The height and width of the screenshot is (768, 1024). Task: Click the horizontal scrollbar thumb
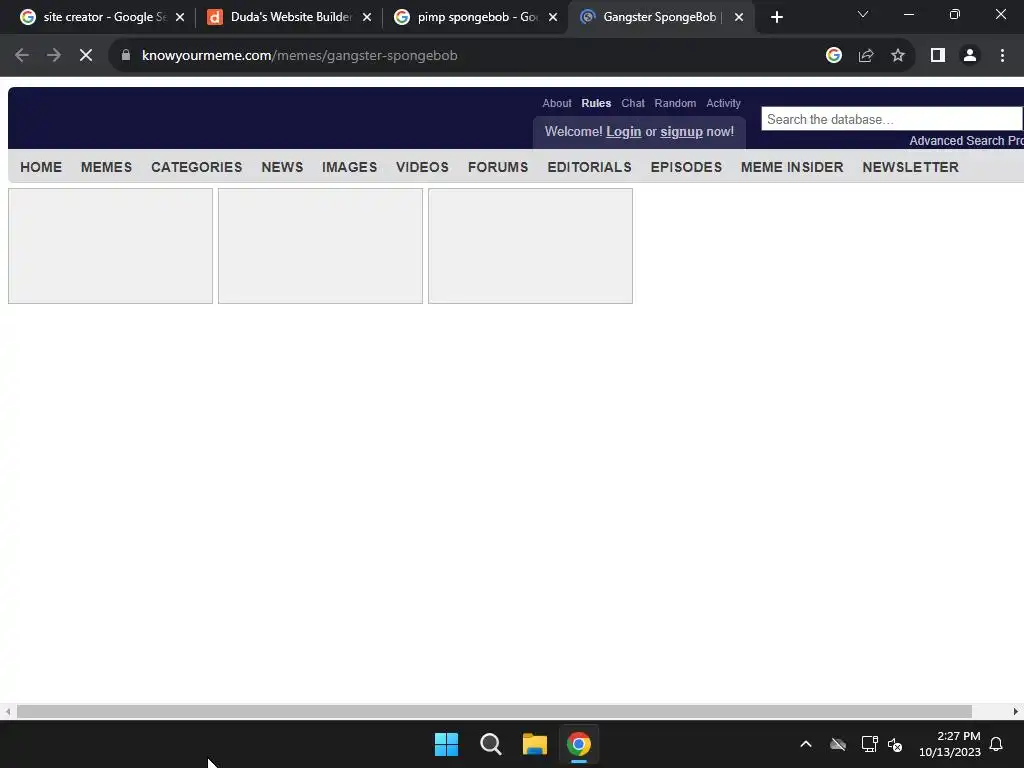click(494, 712)
